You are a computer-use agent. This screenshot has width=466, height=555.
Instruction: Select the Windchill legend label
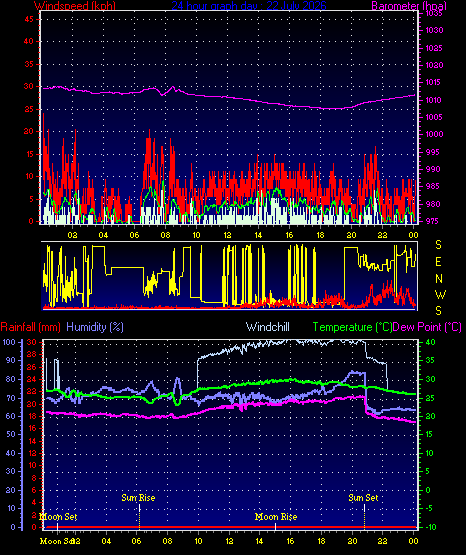[x=267, y=327]
